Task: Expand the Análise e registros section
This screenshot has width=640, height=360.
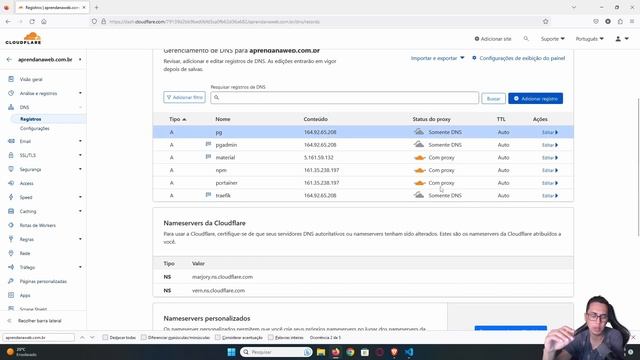Action: click(x=80, y=93)
